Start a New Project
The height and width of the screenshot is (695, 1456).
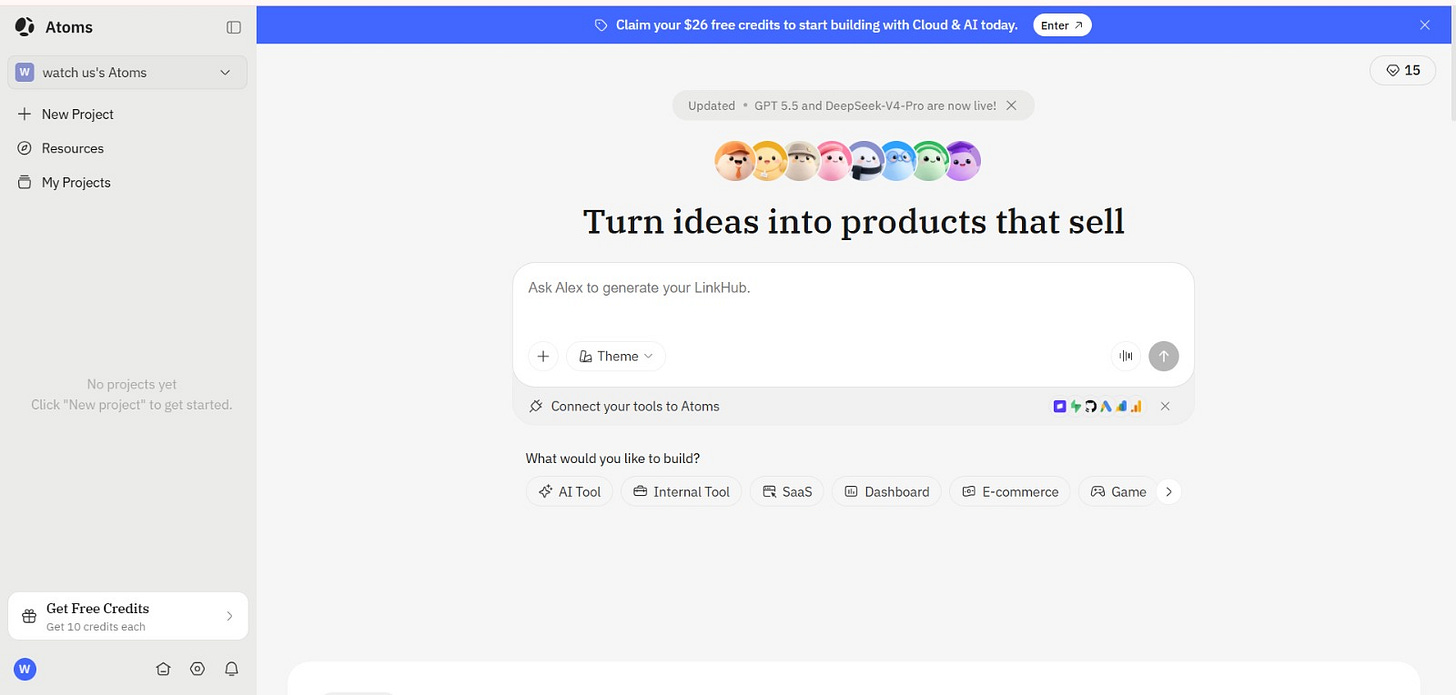(66, 114)
